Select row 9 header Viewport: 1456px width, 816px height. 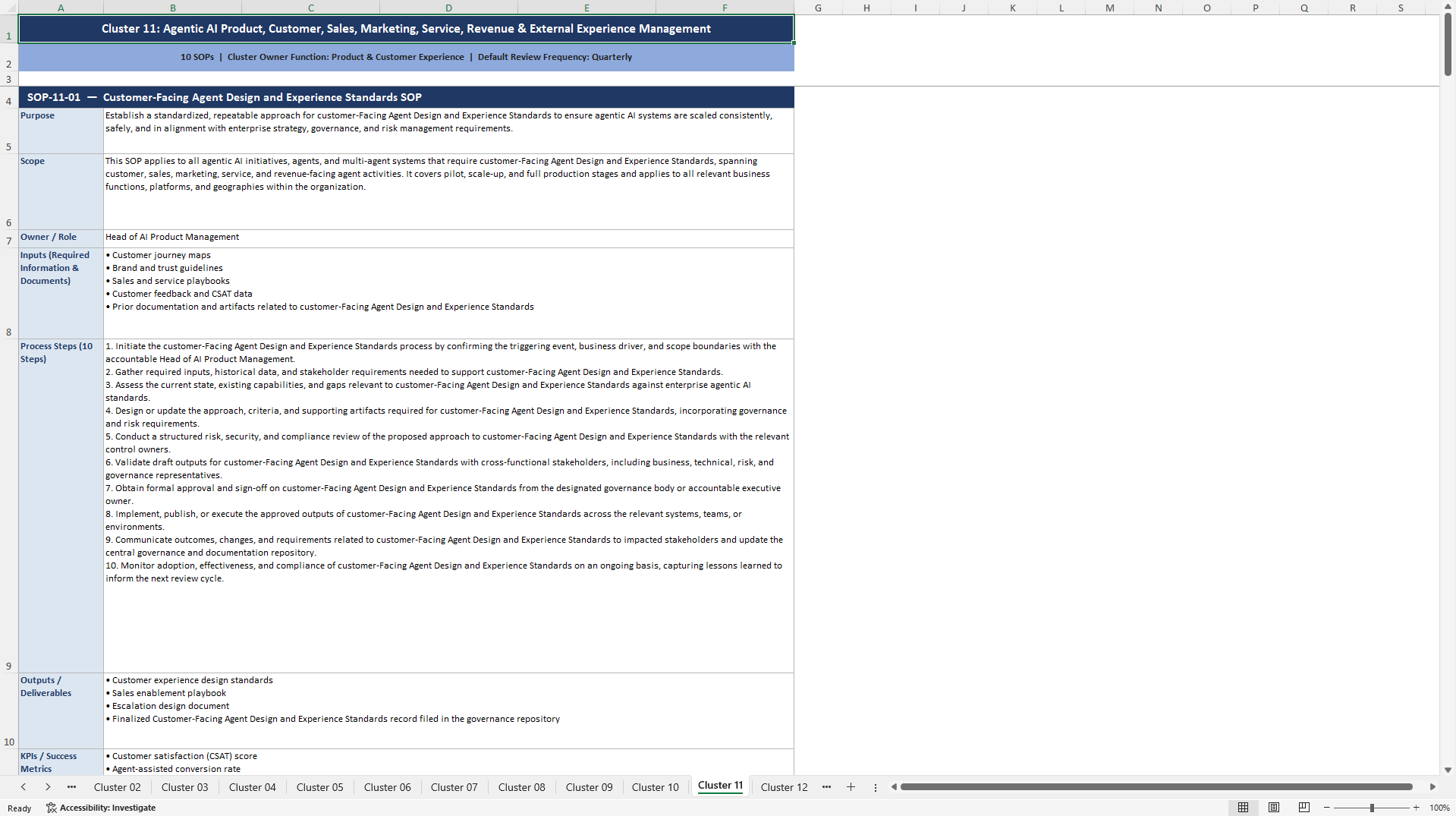[9, 506]
